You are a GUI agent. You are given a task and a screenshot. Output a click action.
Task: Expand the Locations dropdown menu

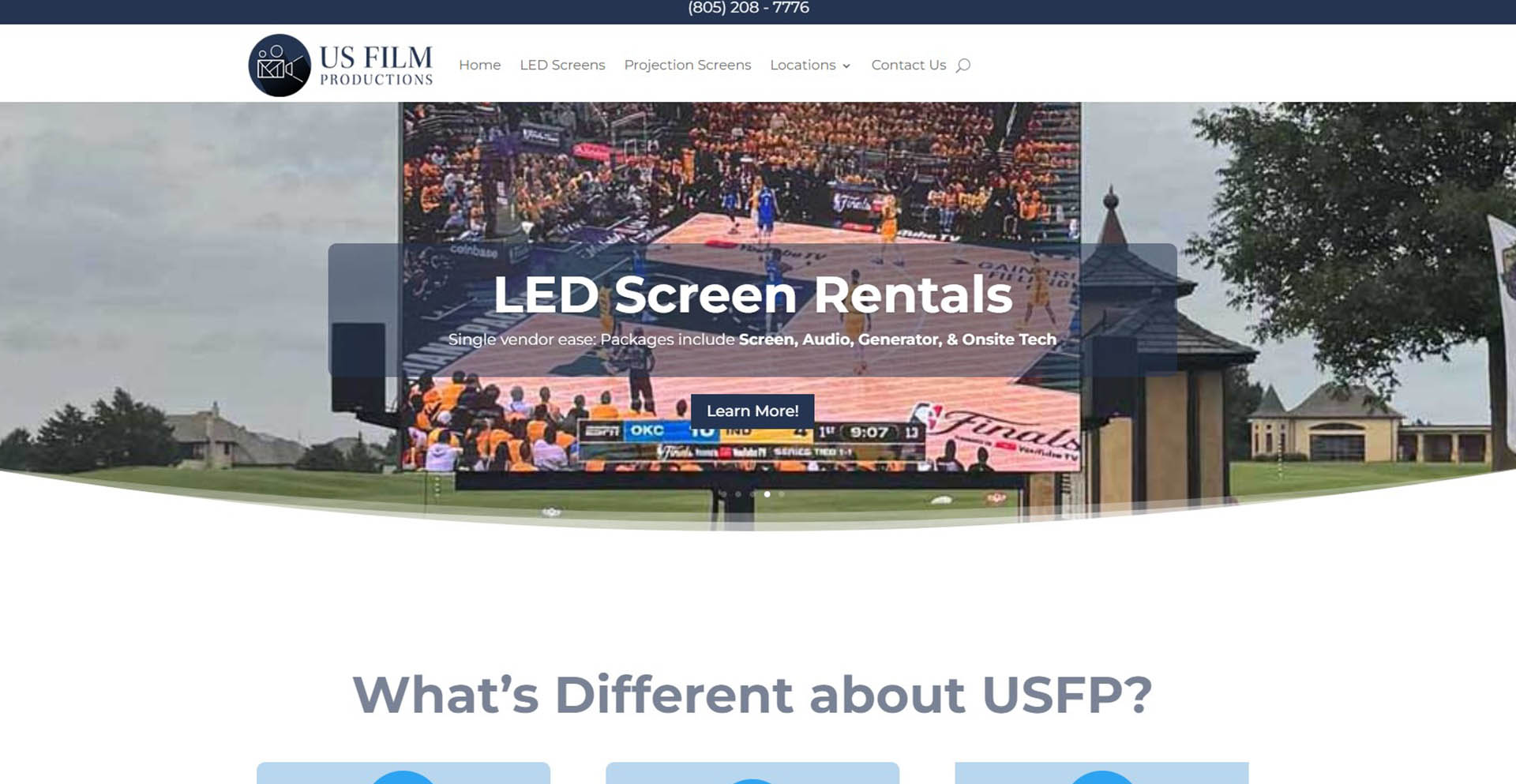click(810, 65)
